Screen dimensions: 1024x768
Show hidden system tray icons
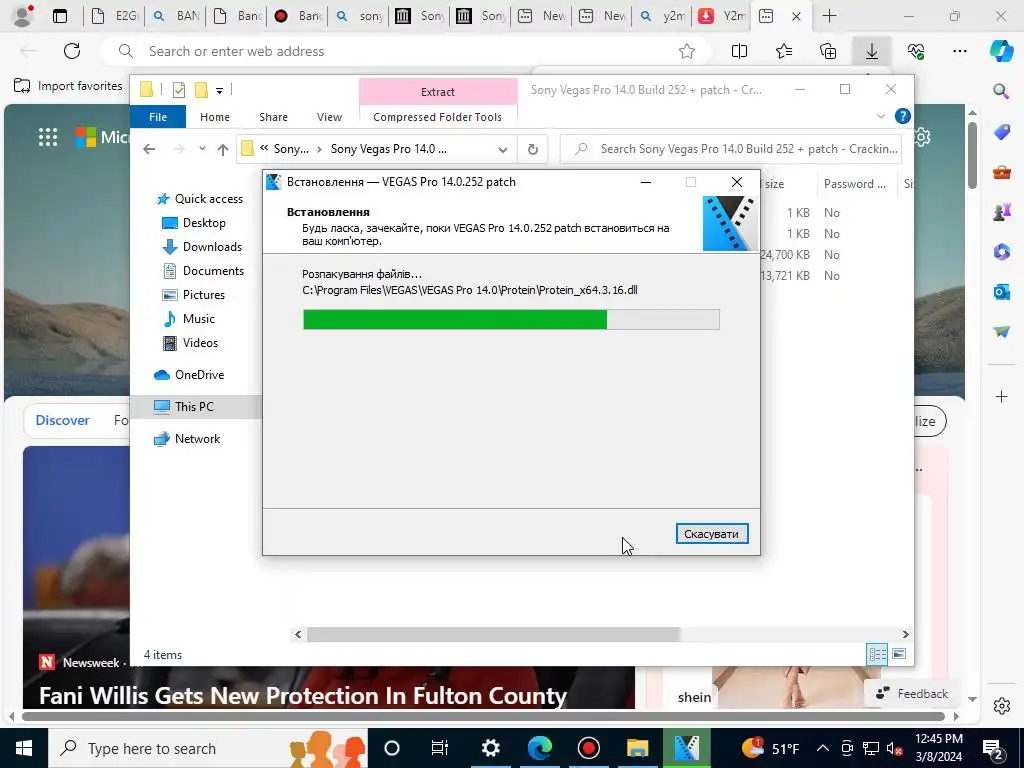823,748
